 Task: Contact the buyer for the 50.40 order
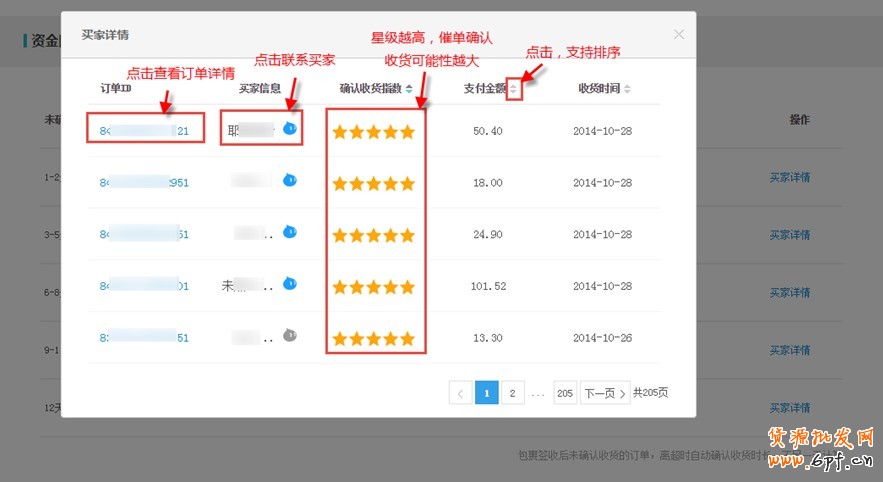[x=289, y=128]
